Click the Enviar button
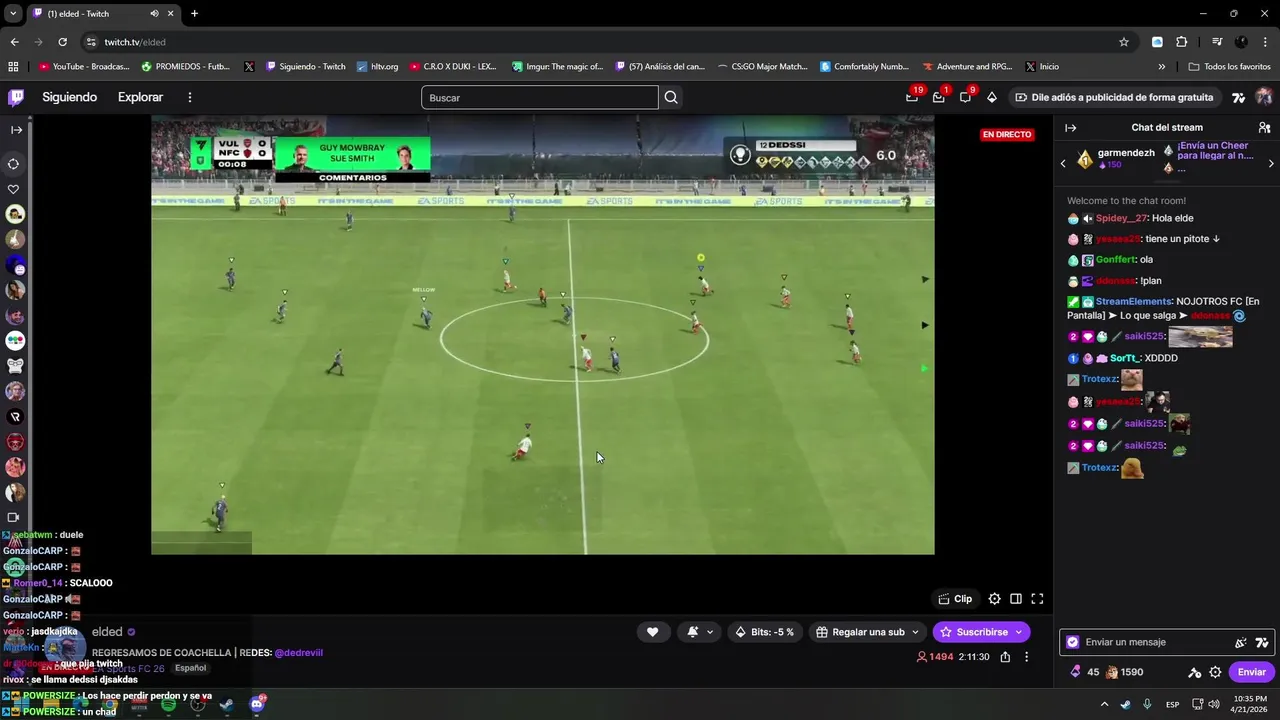Viewport: 1280px width, 720px height. (x=1251, y=672)
